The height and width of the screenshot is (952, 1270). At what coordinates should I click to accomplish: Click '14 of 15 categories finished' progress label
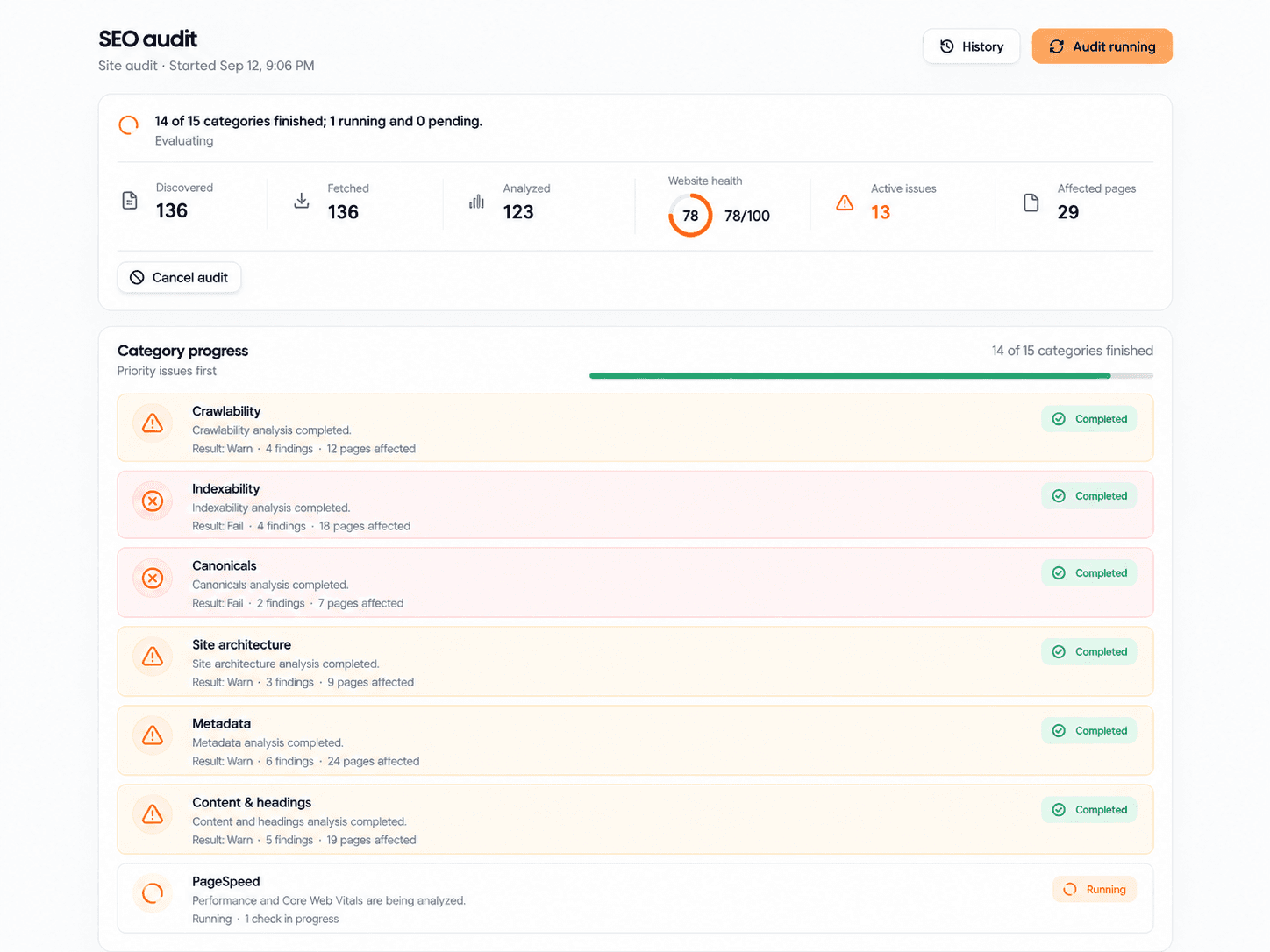tap(1073, 351)
